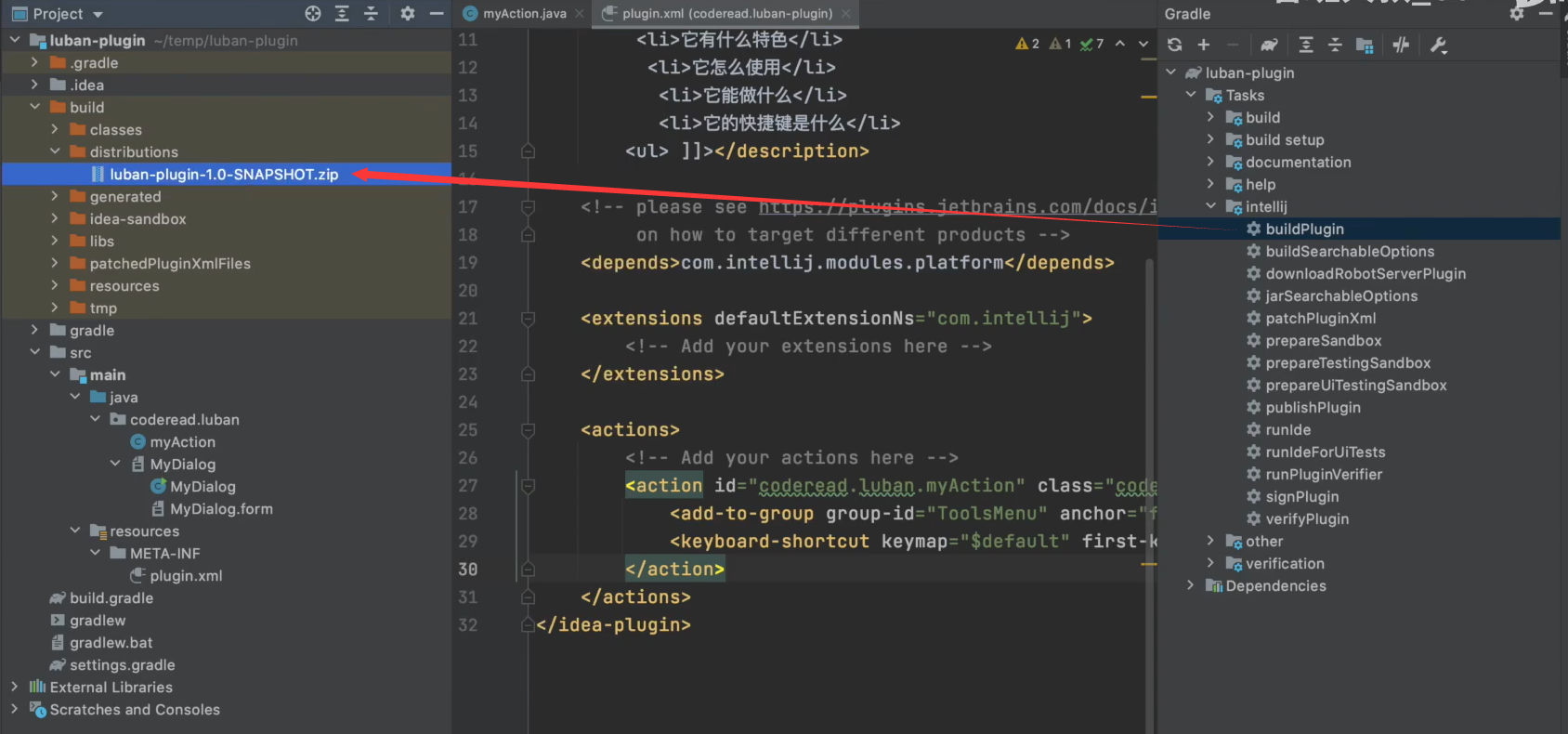Expand External Libraries node

[15, 687]
